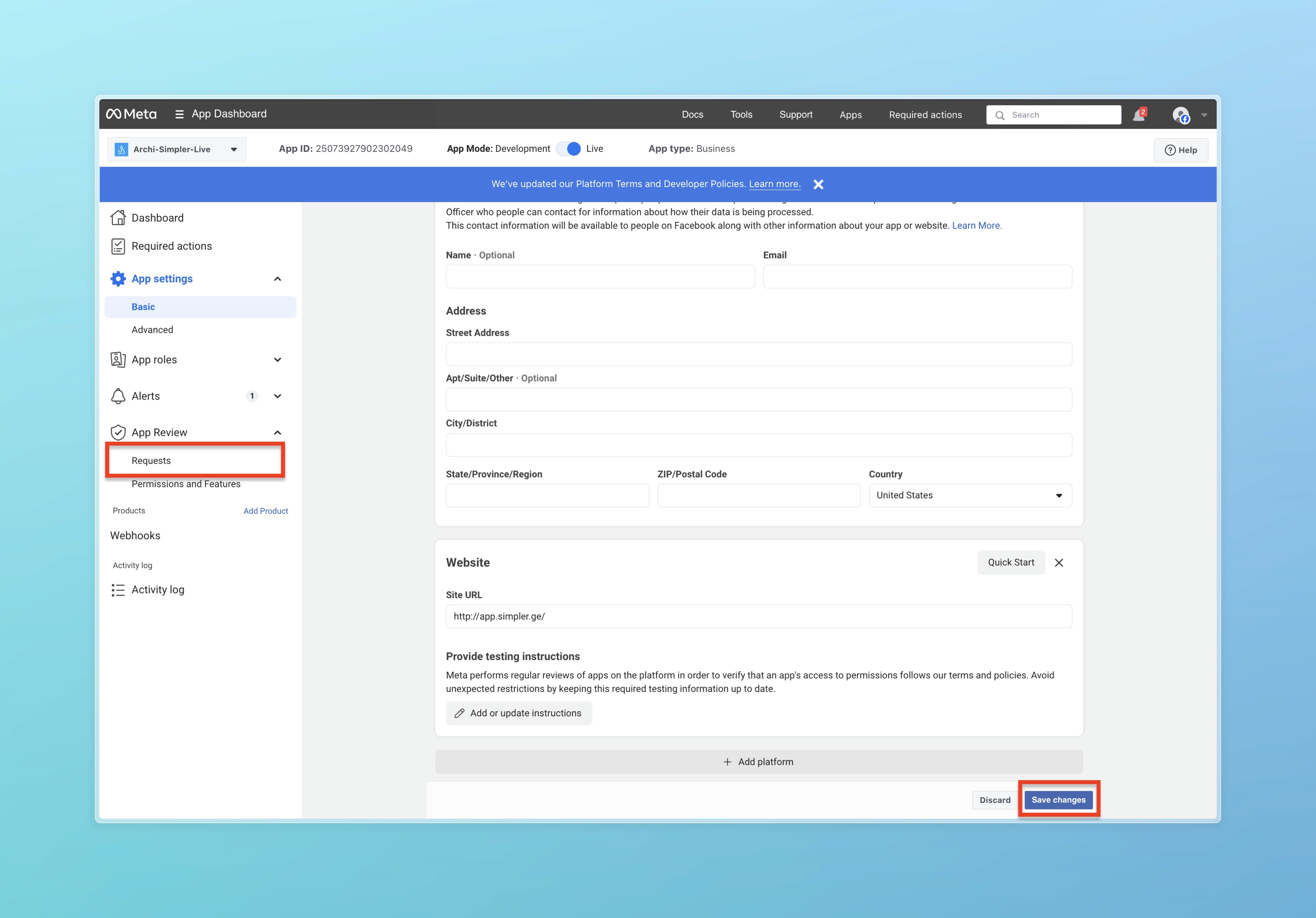Expand the Alerts section

pyautogui.click(x=278, y=396)
